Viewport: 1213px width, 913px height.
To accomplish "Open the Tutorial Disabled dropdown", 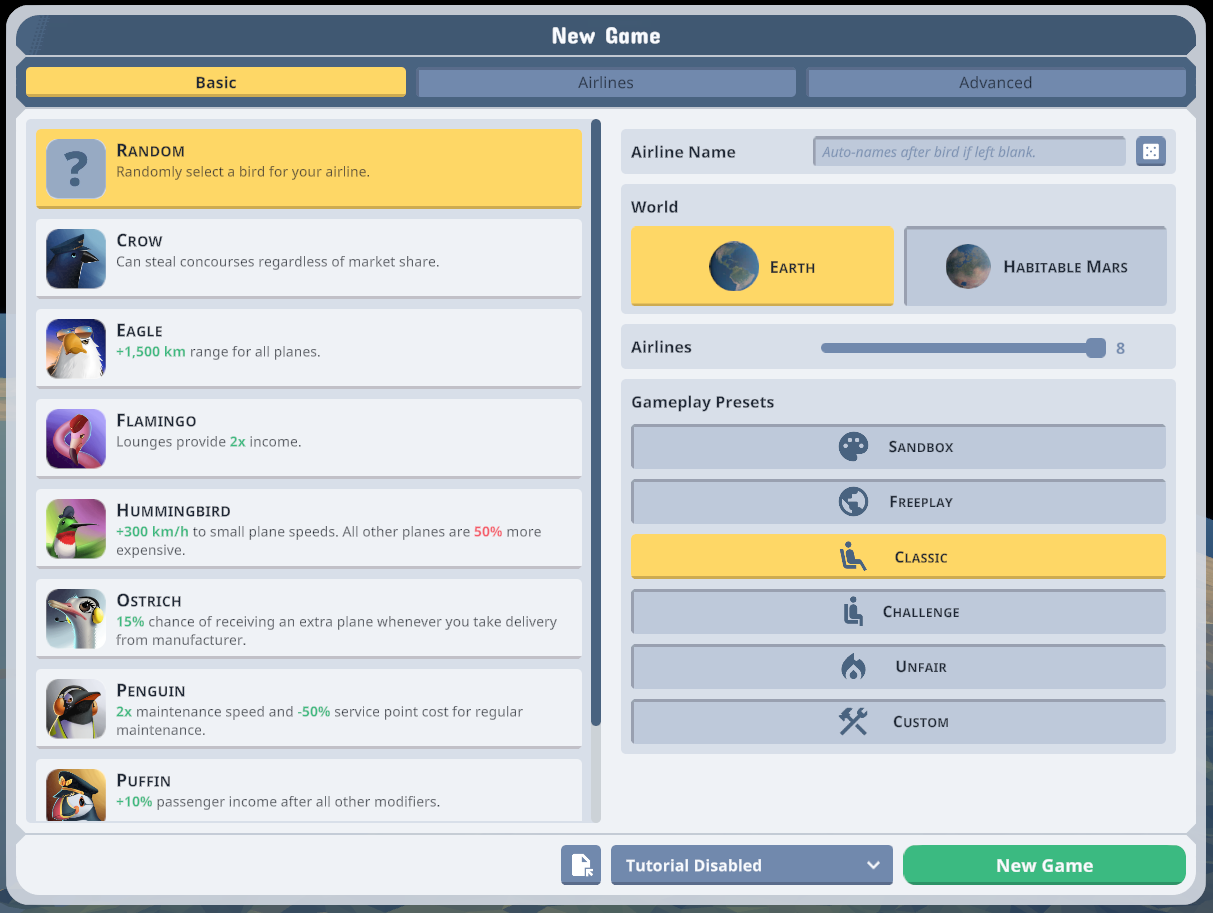I will pos(752,865).
